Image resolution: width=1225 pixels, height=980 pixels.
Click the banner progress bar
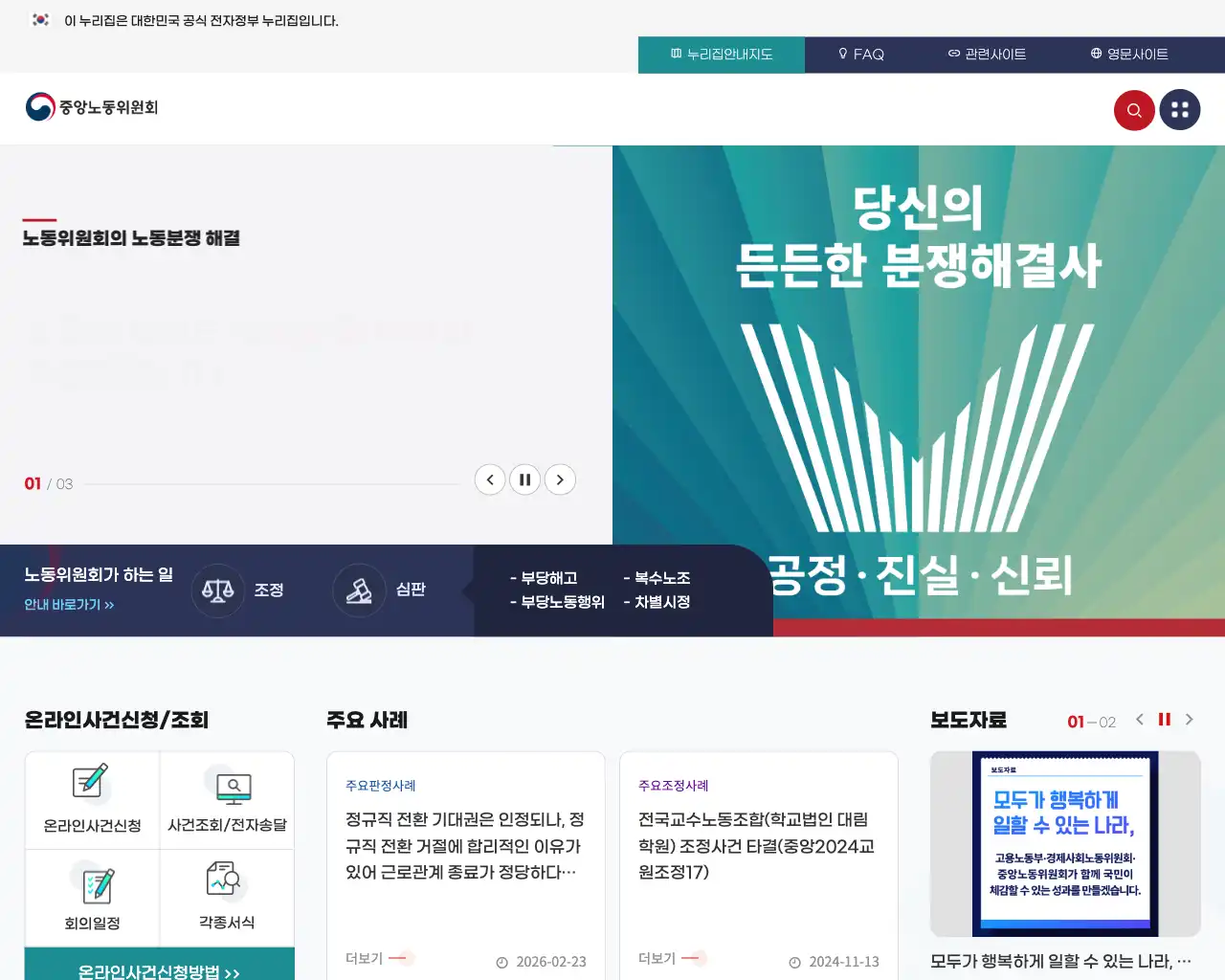271,483
